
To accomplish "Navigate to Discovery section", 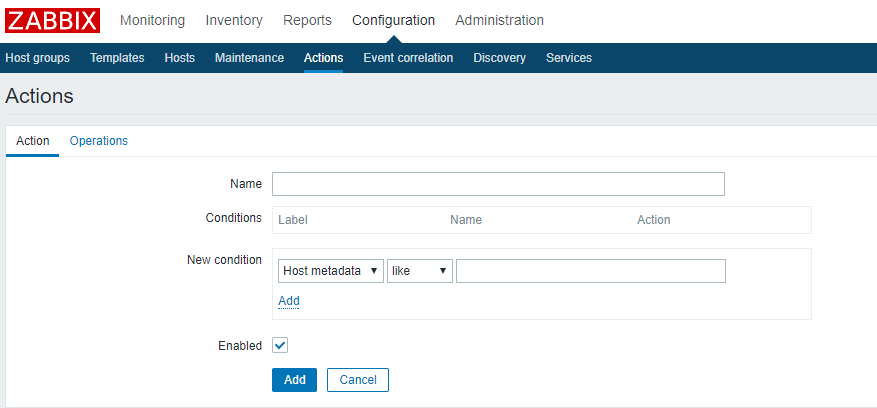I will (499, 58).
